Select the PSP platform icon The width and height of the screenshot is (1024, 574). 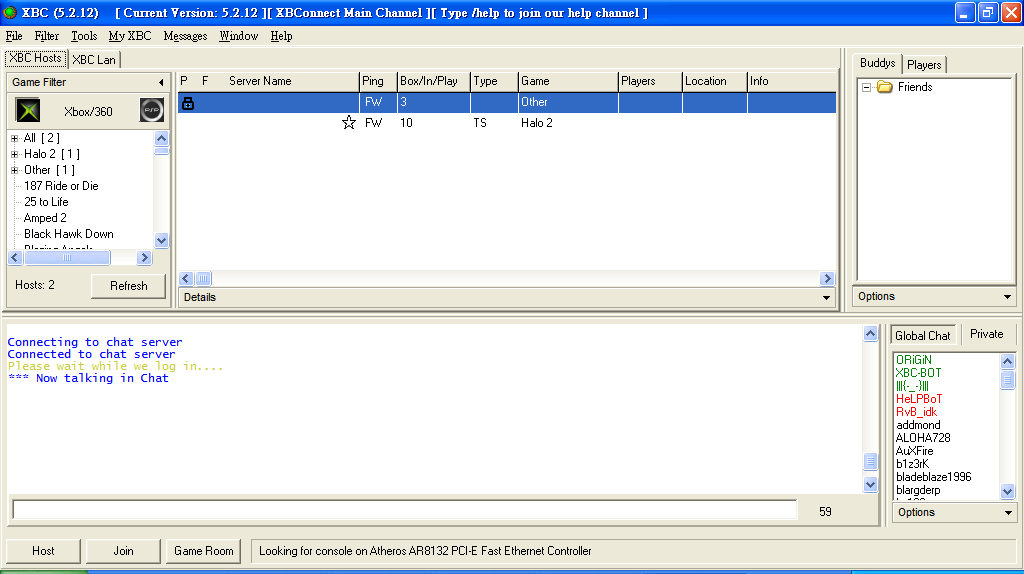pos(151,111)
